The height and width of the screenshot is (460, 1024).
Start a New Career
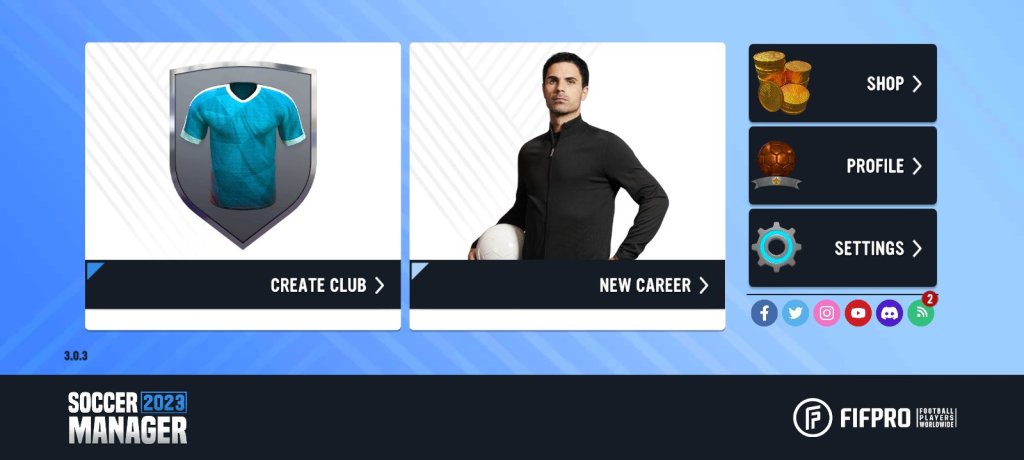pos(567,284)
